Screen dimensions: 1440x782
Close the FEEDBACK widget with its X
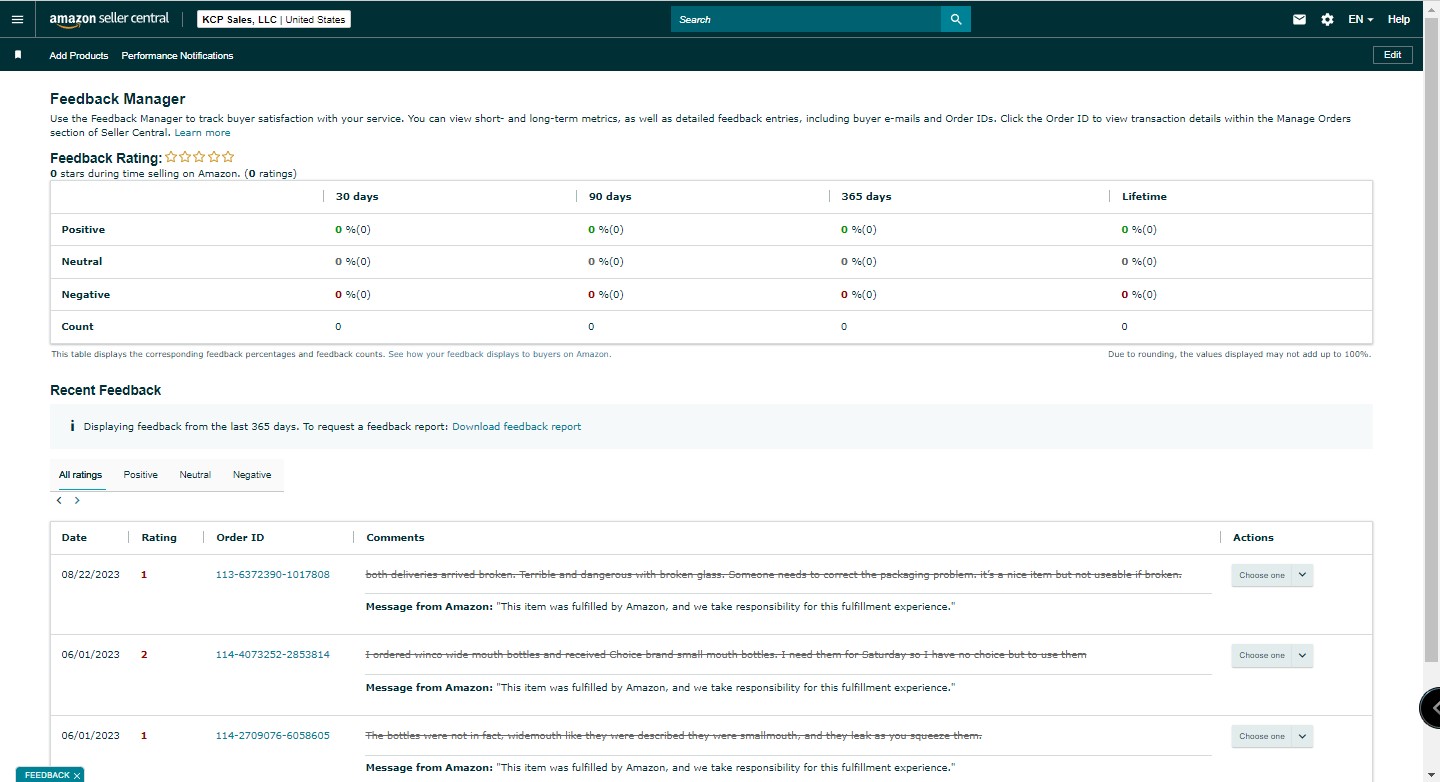(77, 775)
